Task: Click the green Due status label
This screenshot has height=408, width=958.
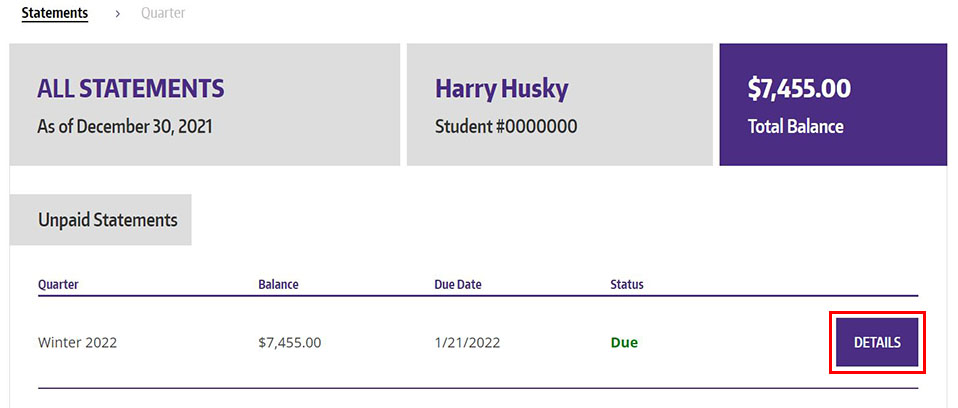Action: (x=624, y=342)
